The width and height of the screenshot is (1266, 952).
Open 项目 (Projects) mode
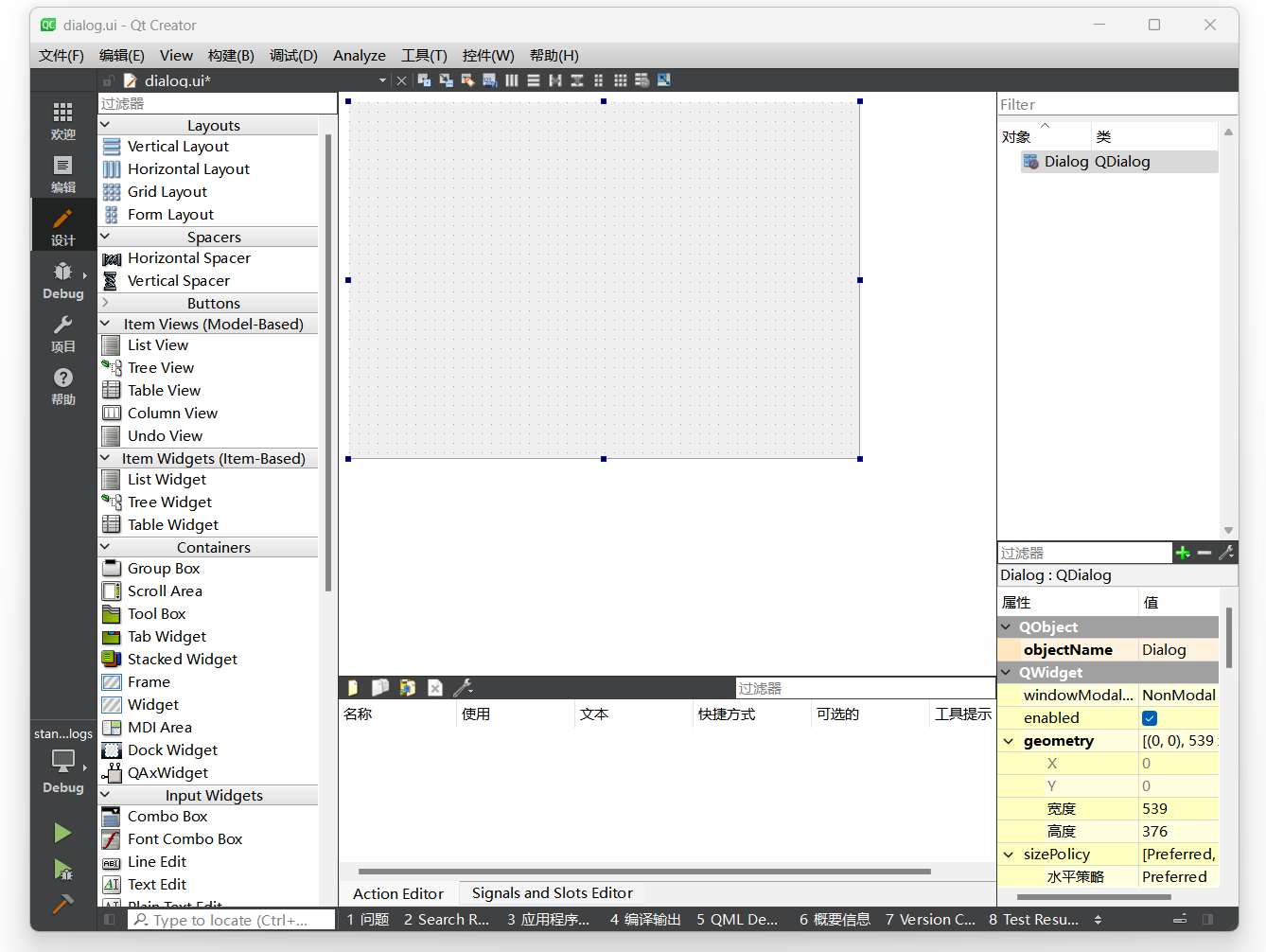pos(62,333)
